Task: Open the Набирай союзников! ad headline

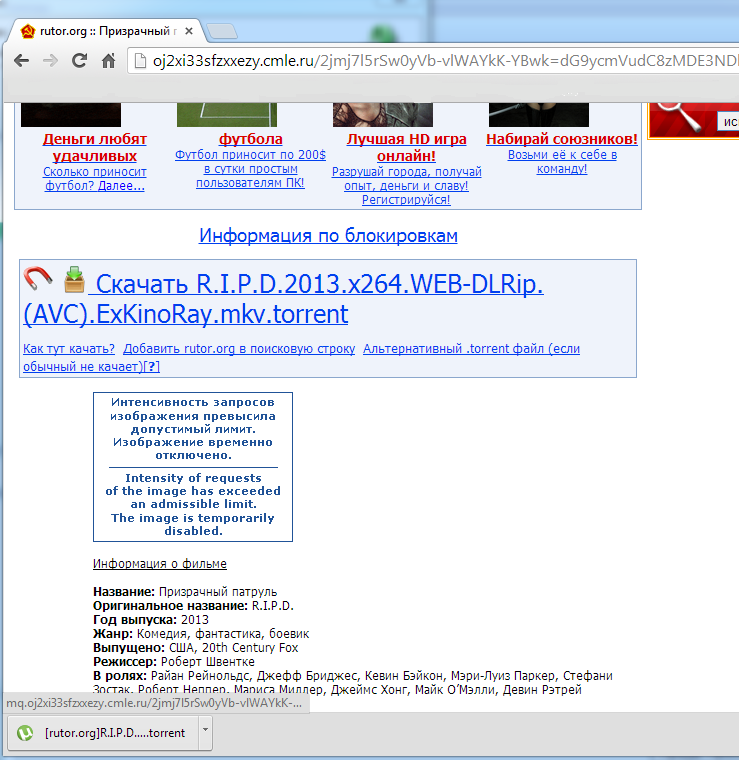Action: [x=562, y=139]
